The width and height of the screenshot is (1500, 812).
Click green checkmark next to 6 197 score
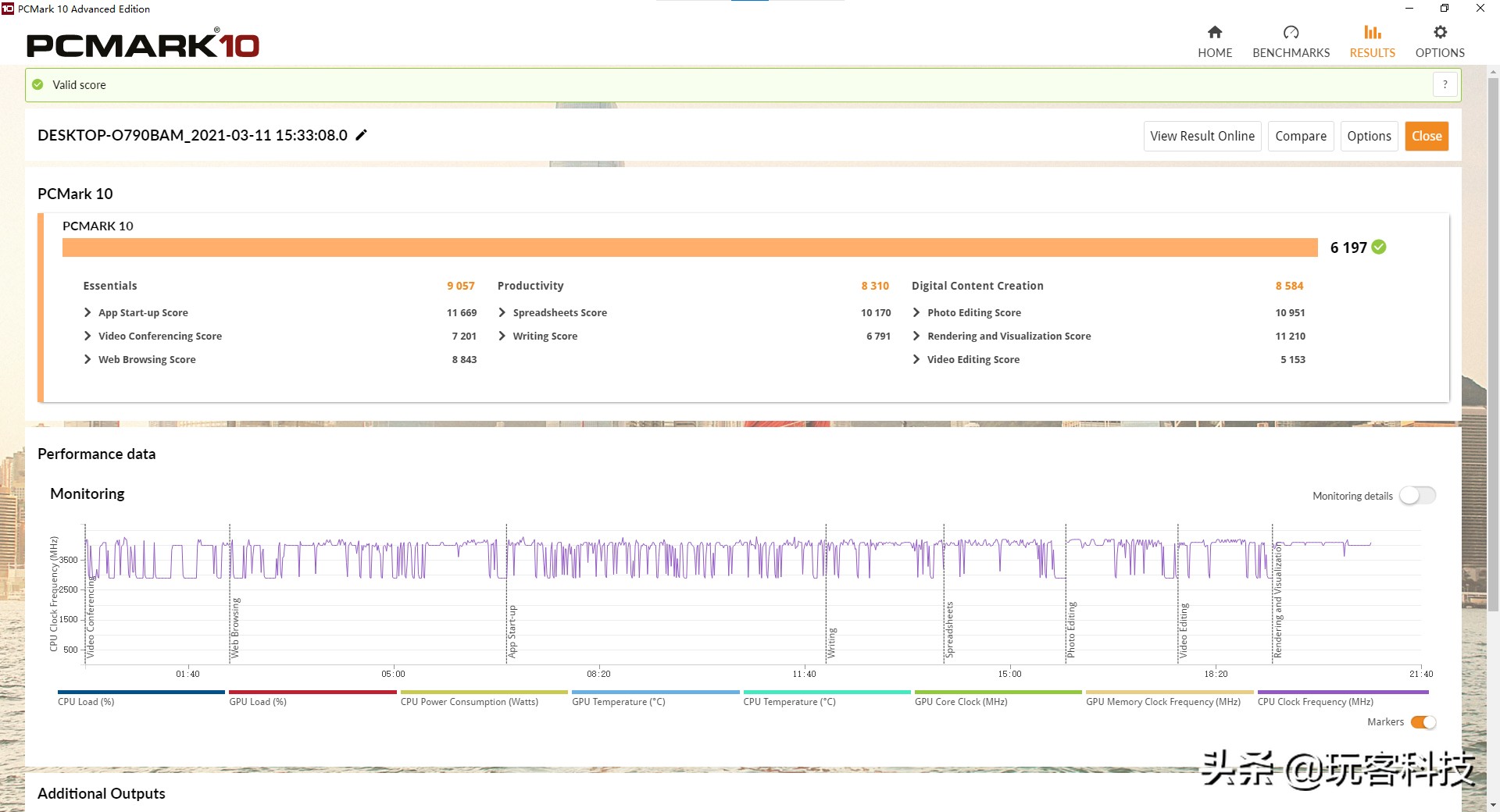1379,248
